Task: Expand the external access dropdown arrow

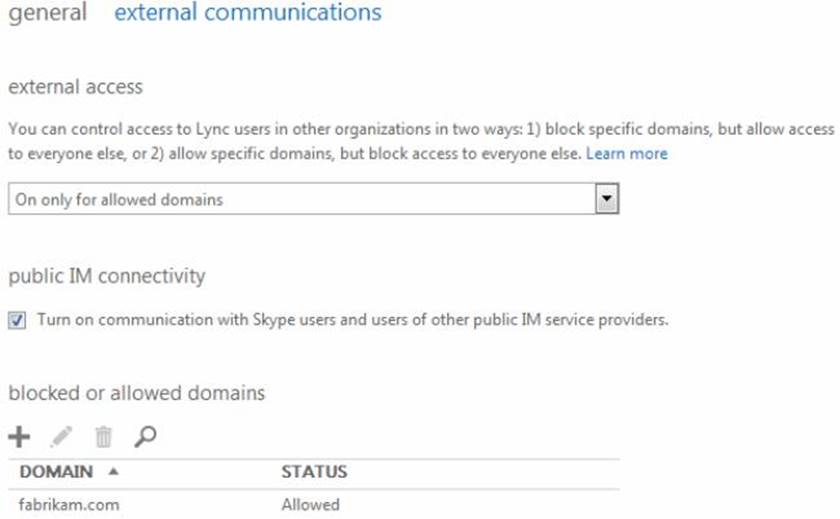Action: [606, 199]
